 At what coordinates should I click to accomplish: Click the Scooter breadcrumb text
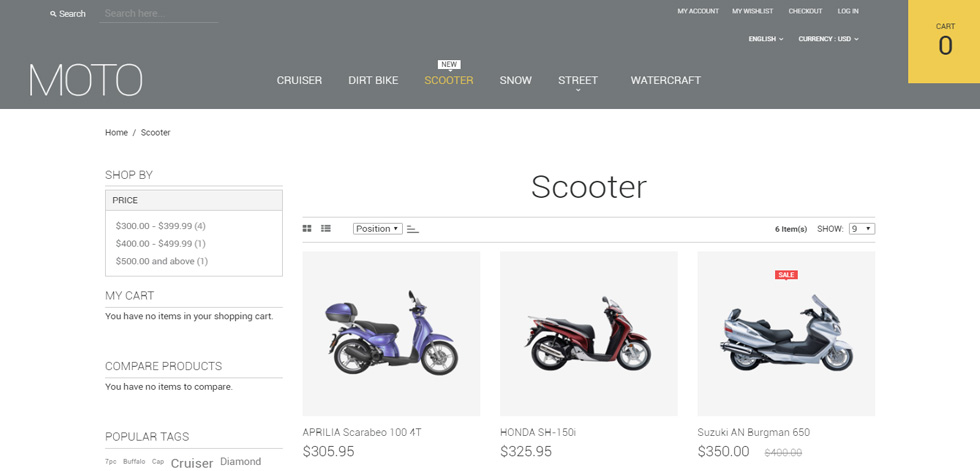(156, 132)
